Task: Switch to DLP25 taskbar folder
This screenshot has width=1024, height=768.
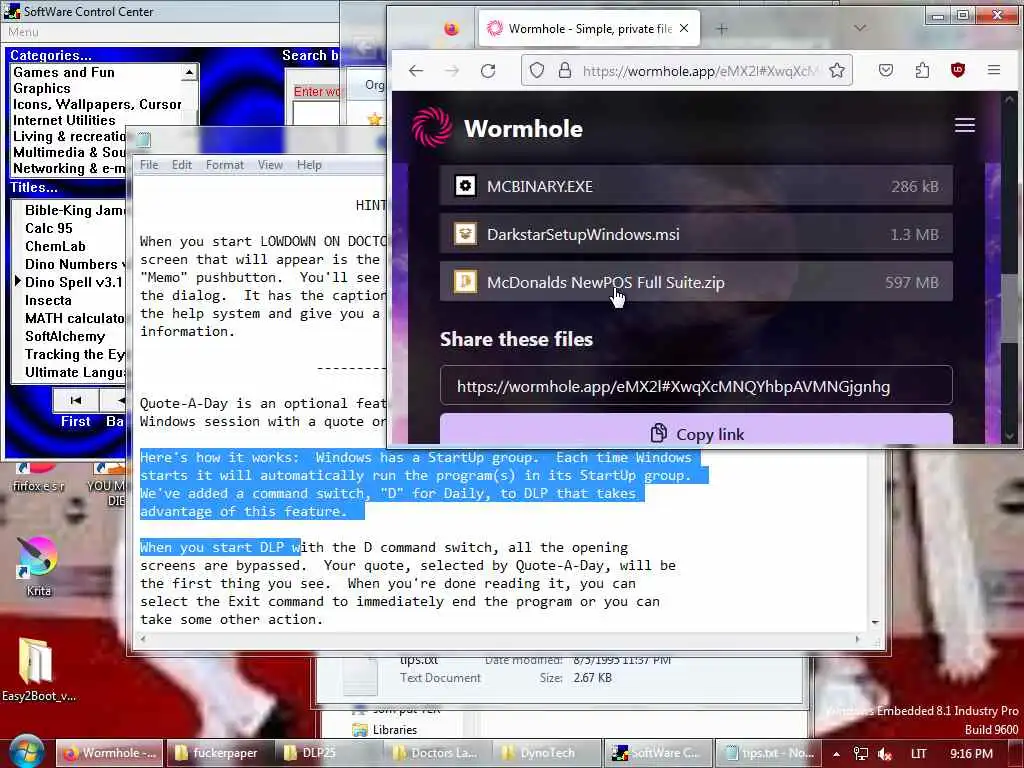Action: pyautogui.click(x=328, y=753)
